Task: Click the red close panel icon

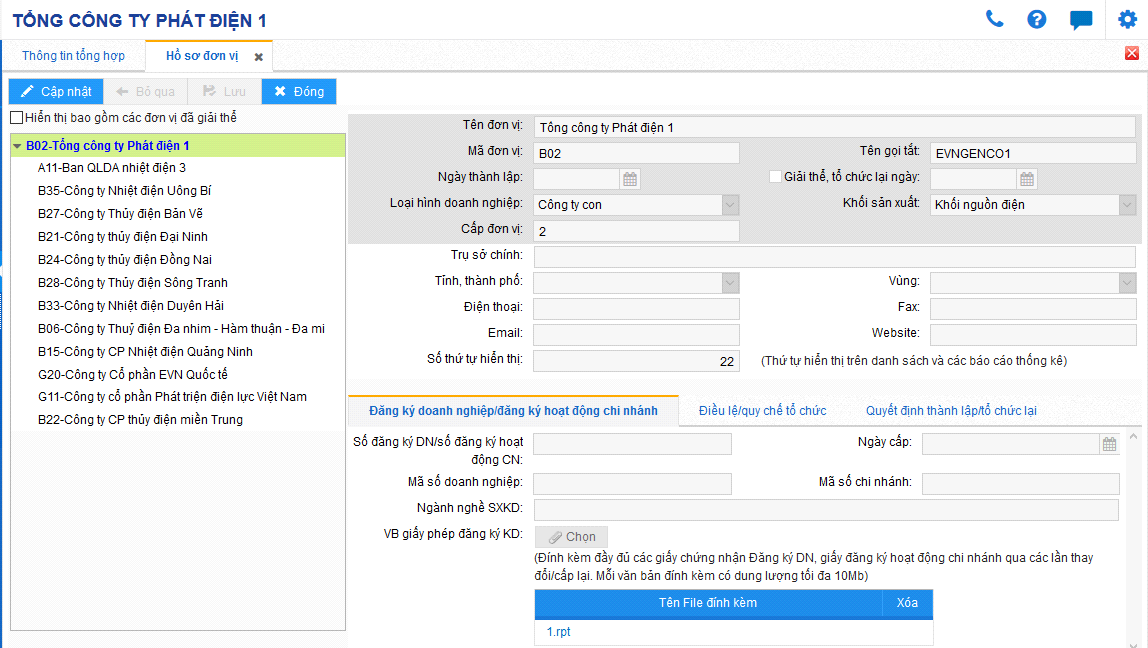Action: [1132, 53]
